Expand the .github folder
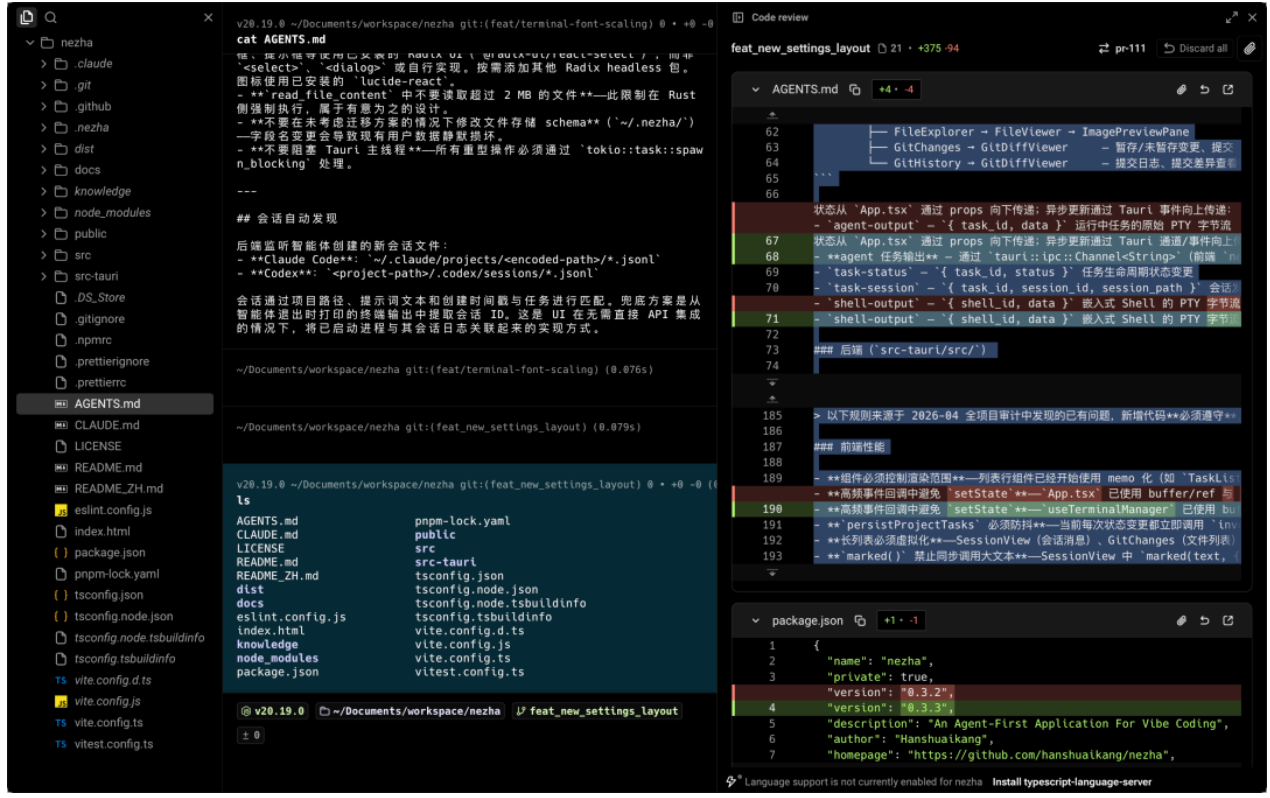This screenshot has height=798, width=1270. 44,106
